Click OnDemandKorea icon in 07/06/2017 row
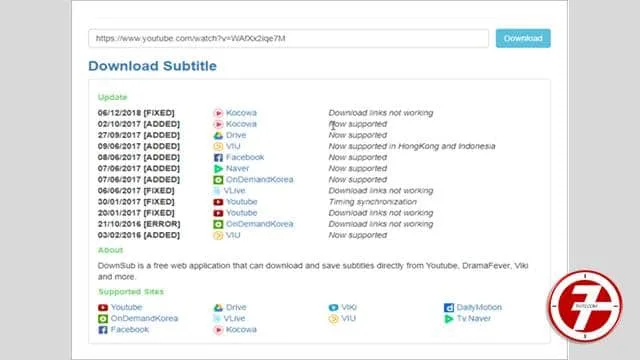 click(218, 180)
